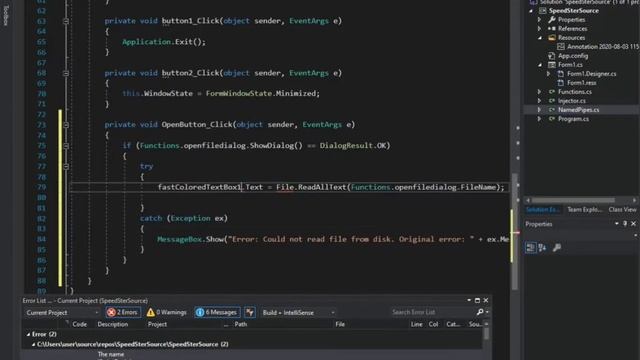Click Solution Explorer horizontal scrollbar thumb
The image size is (640, 360).
point(573,200)
